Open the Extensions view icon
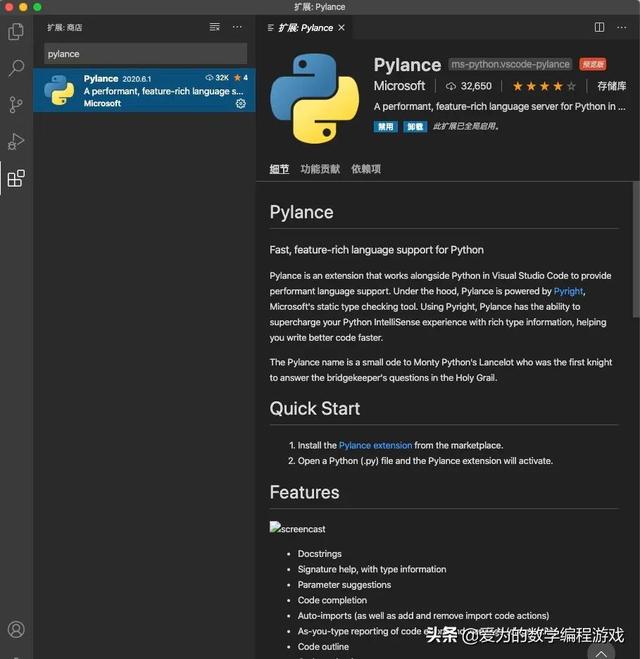This screenshot has height=659, width=640. [x=16, y=178]
